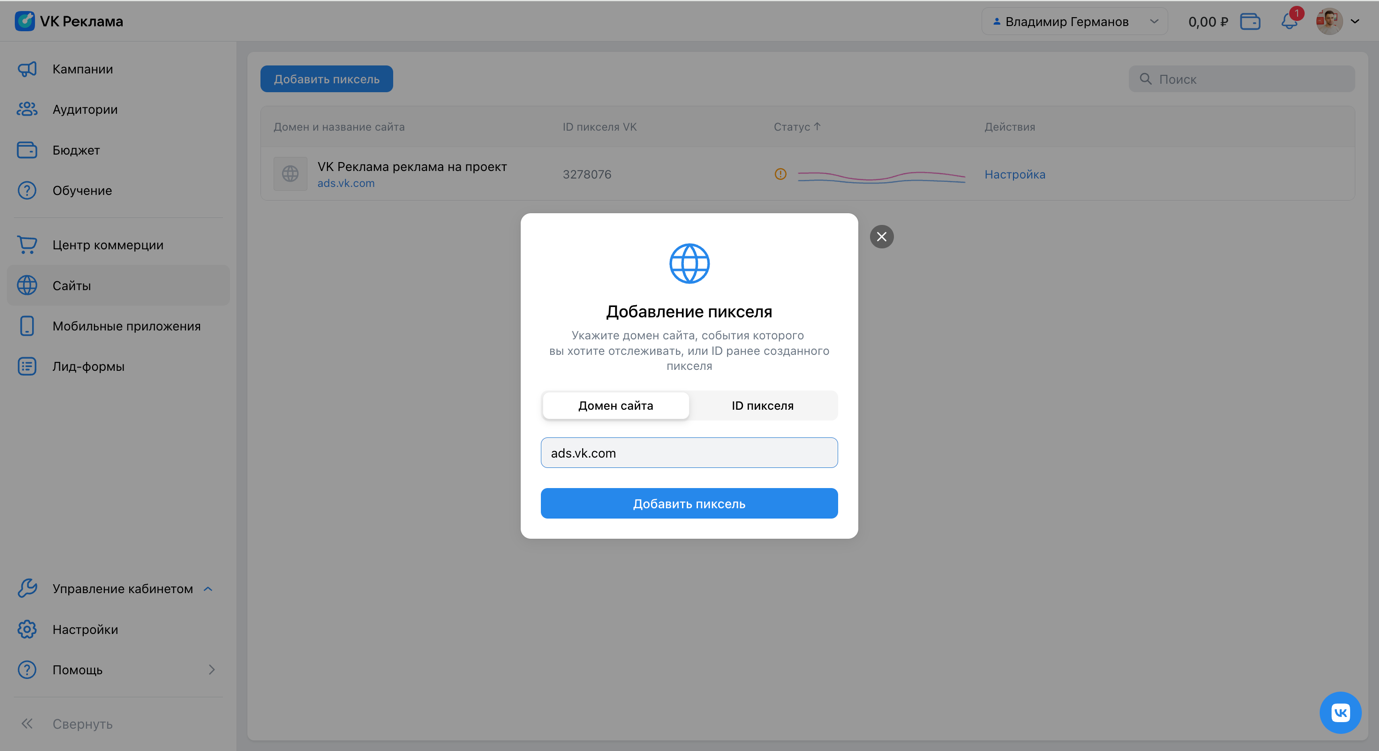Screen dimensions: 1379x751
Task: Click the Бюджет wallet icon in sidebar
Action: (x=27, y=150)
